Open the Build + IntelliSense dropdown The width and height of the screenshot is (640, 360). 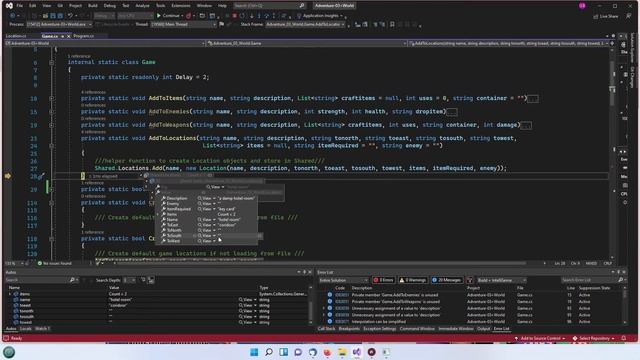502,280
